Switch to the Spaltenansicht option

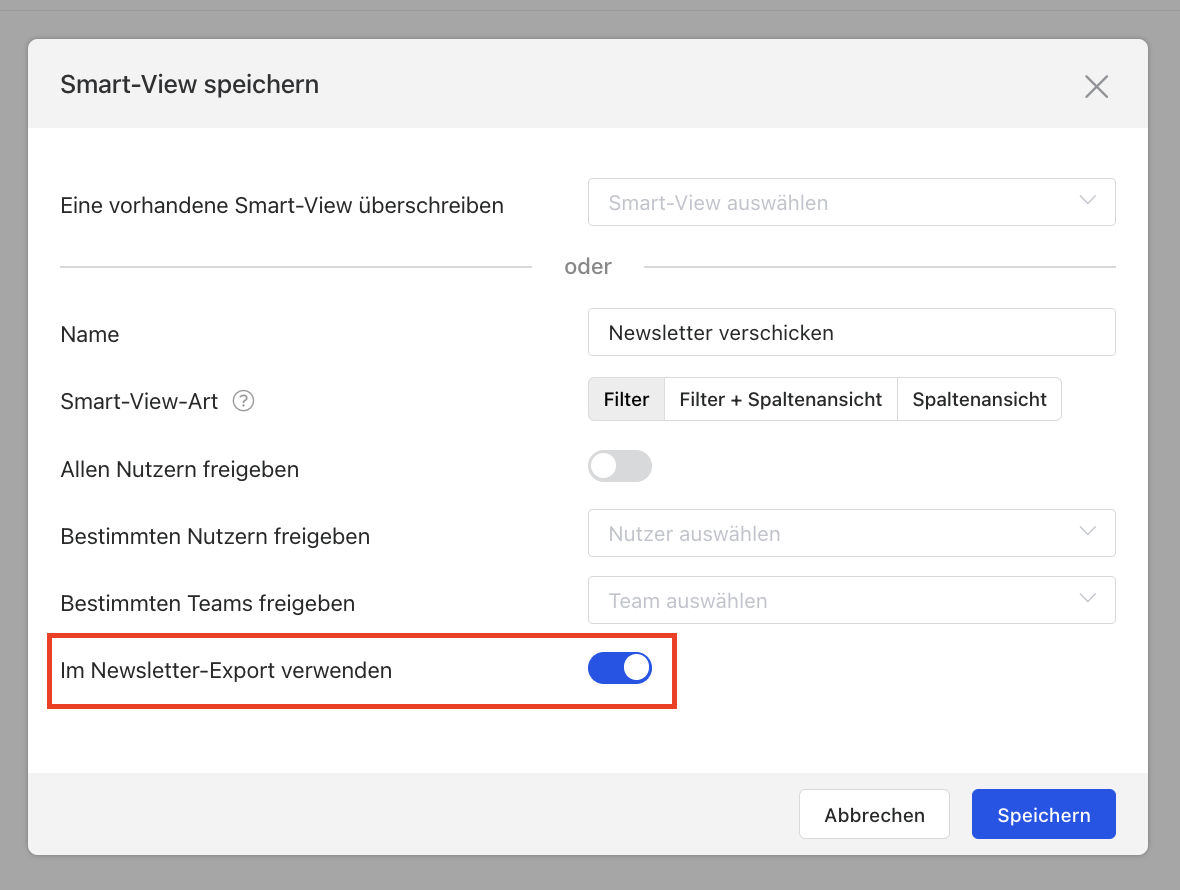(x=979, y=400)
